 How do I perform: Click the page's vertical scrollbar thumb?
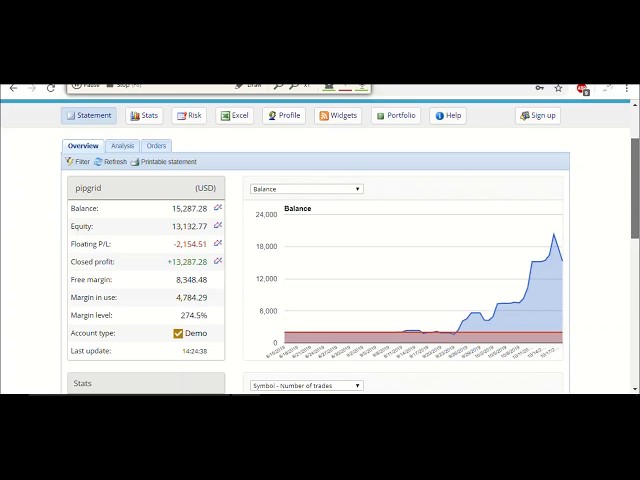click(x=634, y=188)
